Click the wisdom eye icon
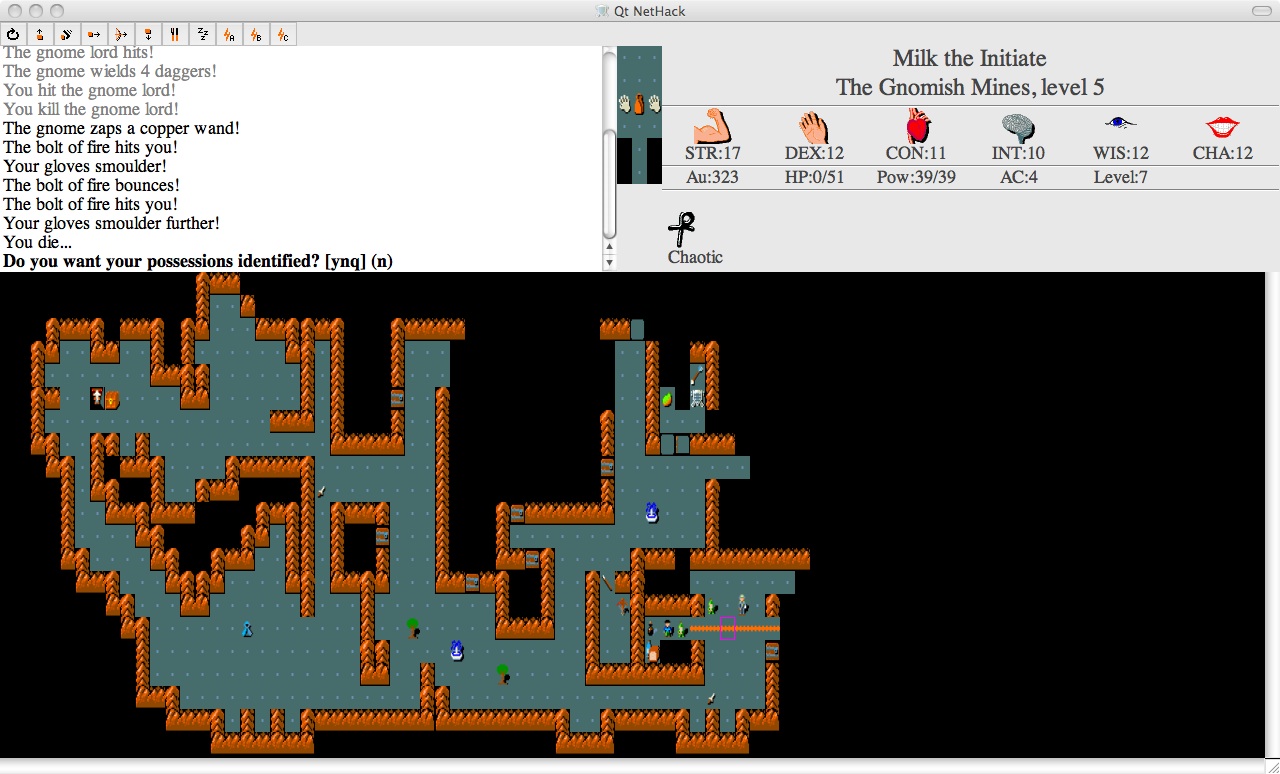Viewport: 1280px width, 774px height. tap(1121, 123)
